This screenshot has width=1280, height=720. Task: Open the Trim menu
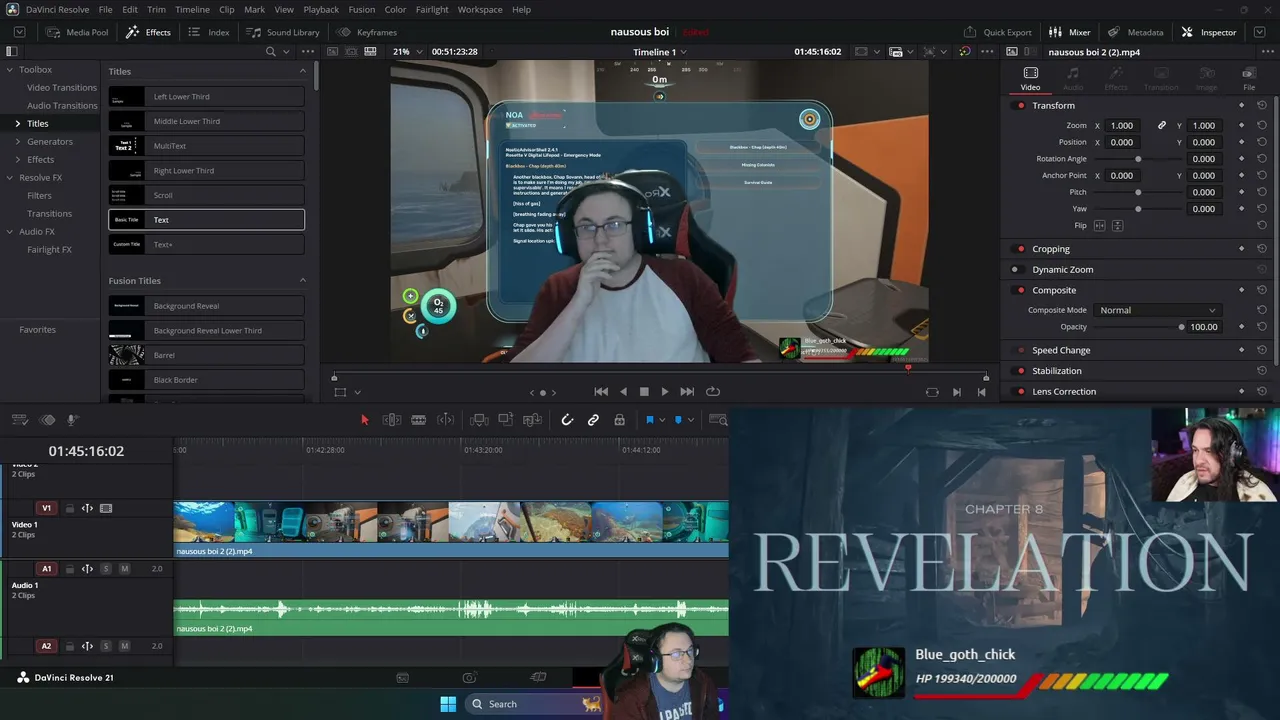[x=156, y=9]
